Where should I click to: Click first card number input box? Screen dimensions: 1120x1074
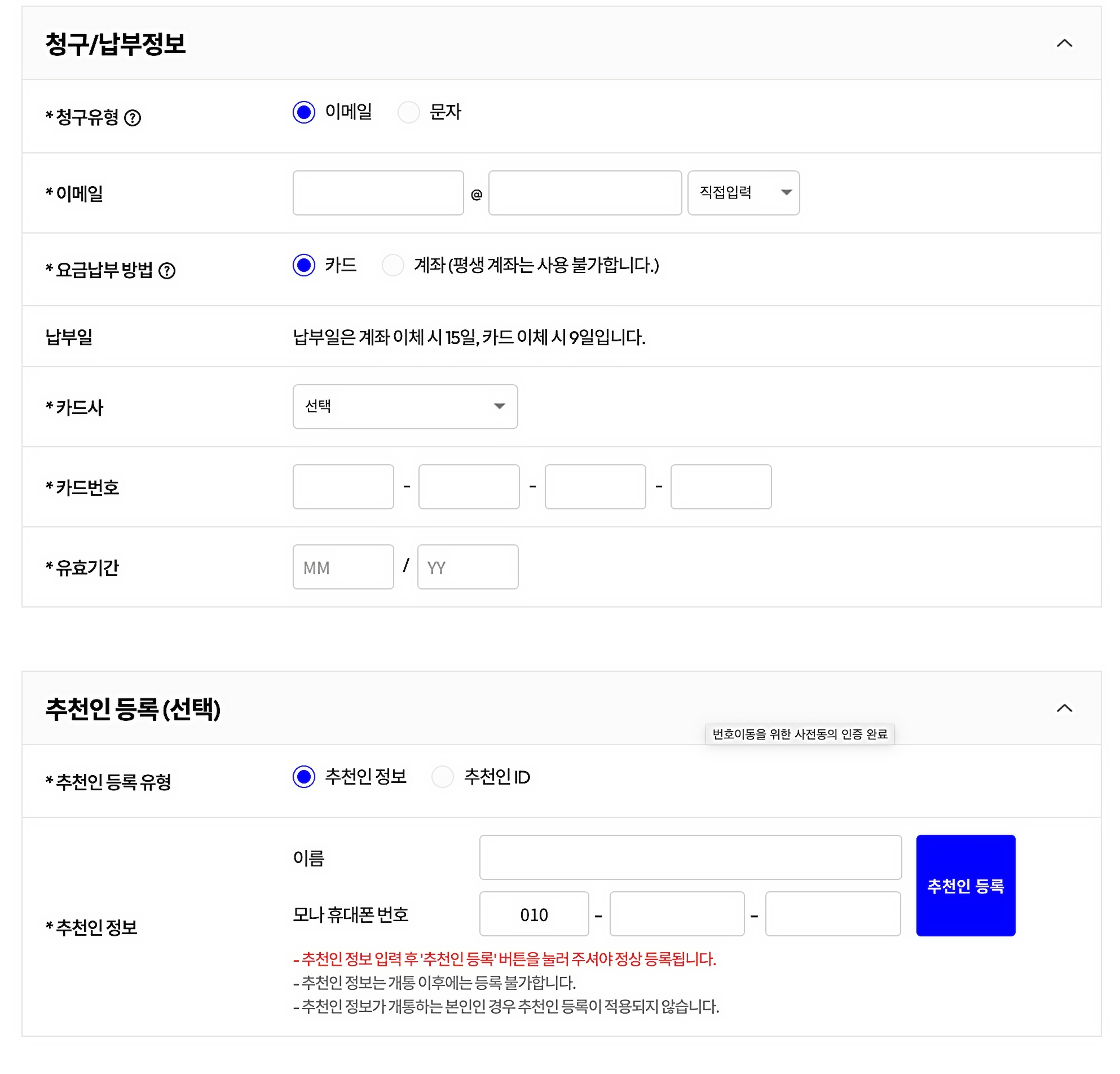click(x=343, y=486)
